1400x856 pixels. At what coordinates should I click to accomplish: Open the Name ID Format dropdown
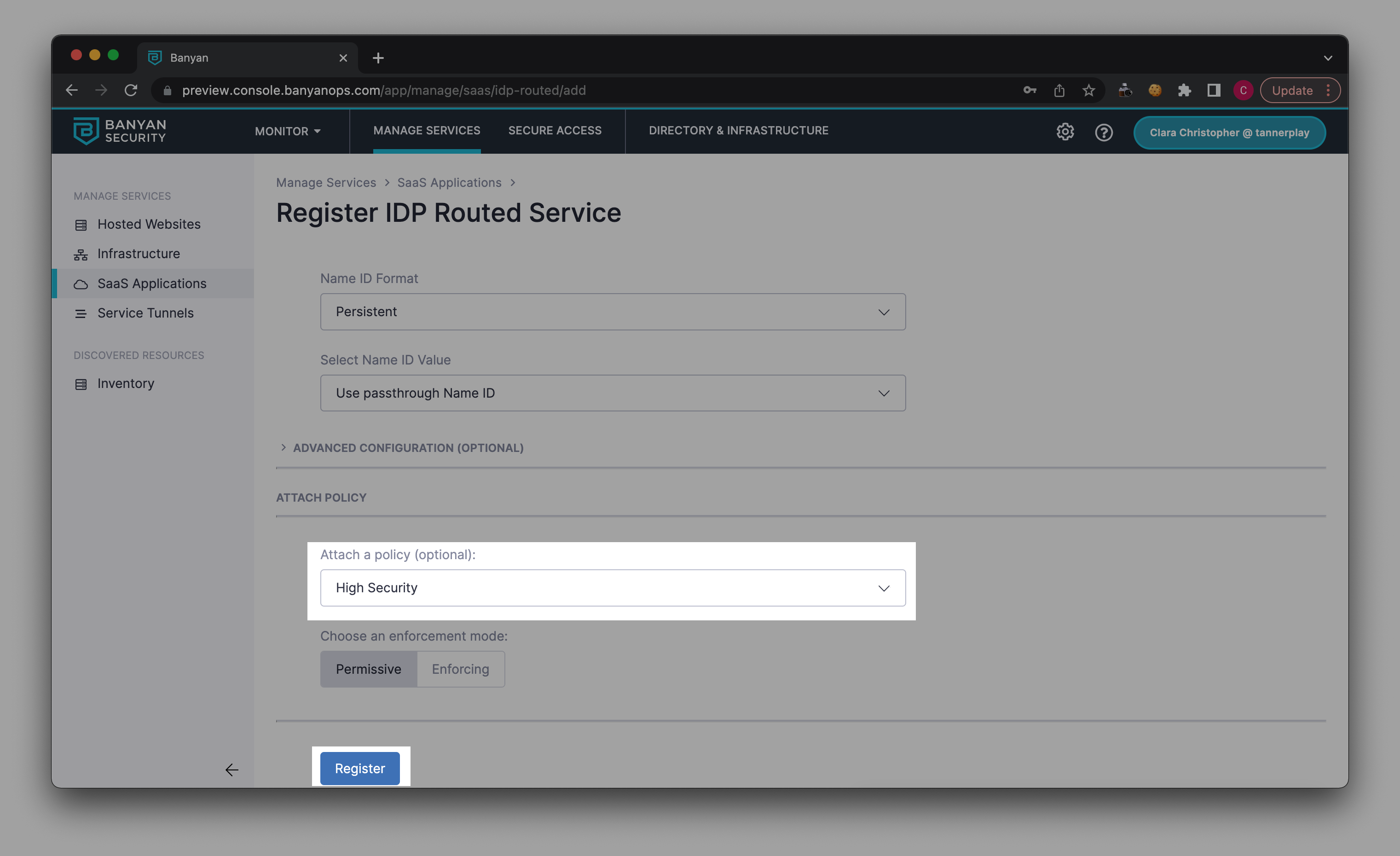click(613, 312)
